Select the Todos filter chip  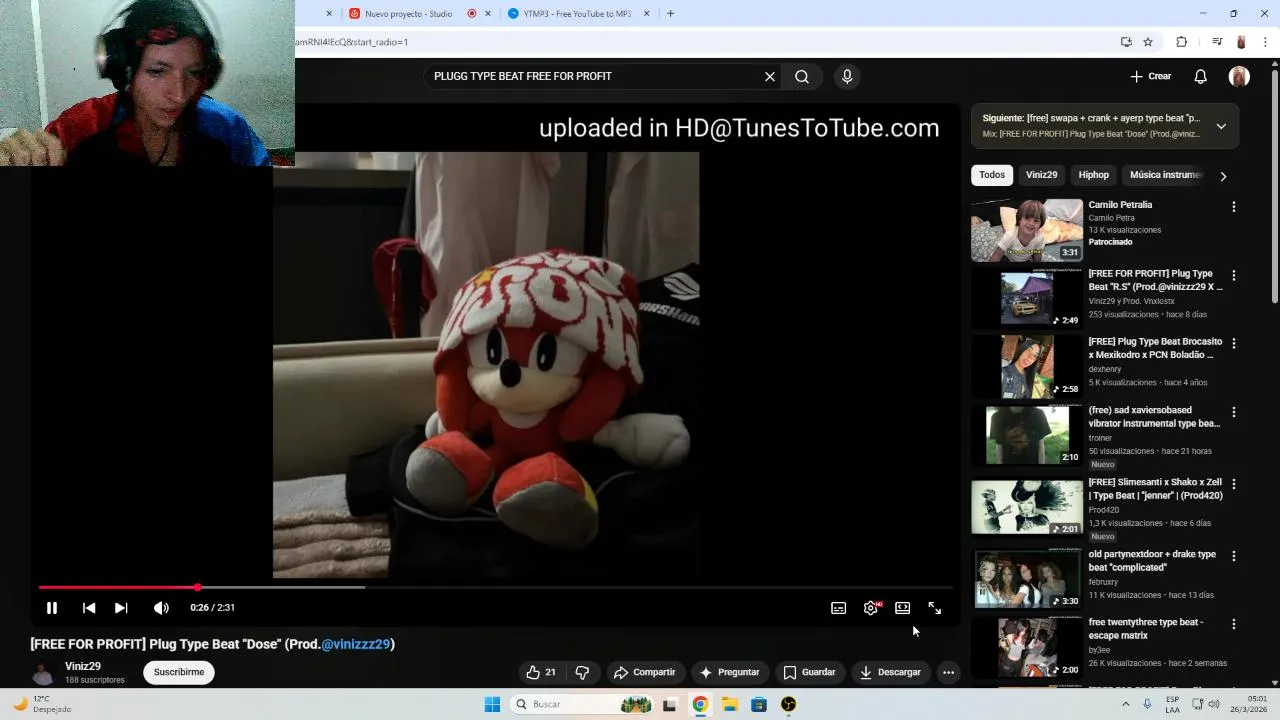click(x=992, y=175)
